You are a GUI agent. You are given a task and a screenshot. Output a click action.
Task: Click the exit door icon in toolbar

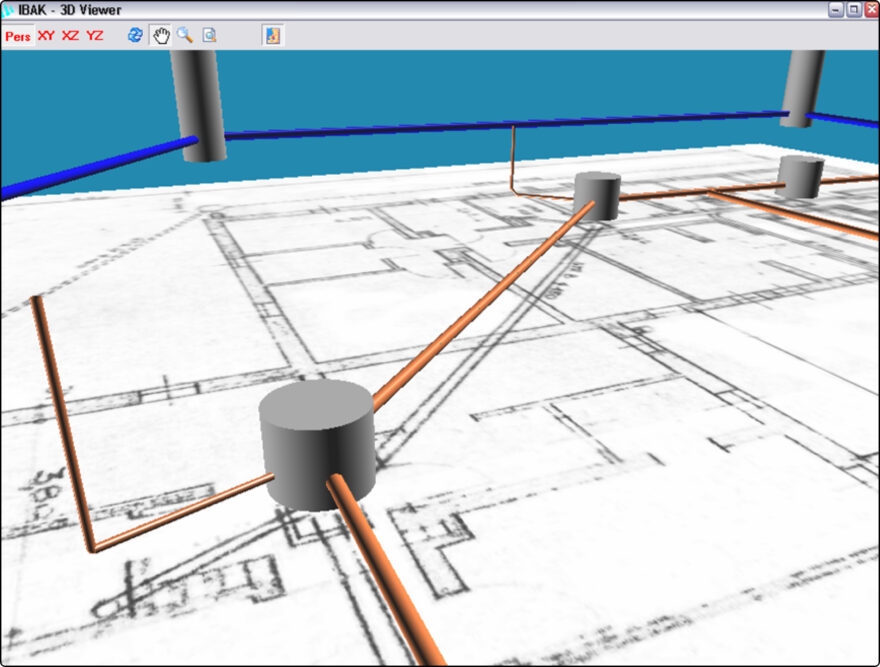(x=273, y=36)
